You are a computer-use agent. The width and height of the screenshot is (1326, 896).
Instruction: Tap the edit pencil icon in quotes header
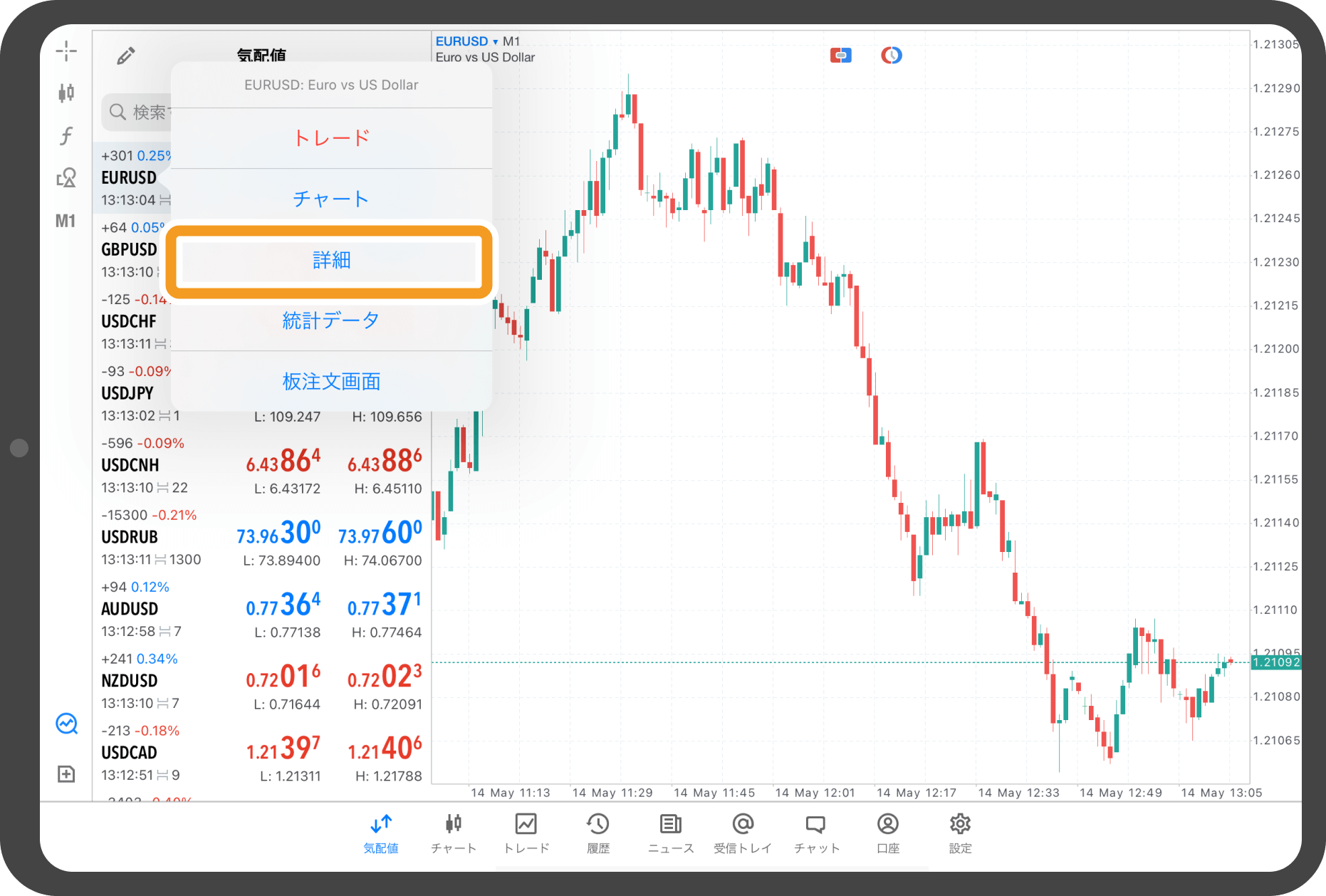[x=126, y=56]
